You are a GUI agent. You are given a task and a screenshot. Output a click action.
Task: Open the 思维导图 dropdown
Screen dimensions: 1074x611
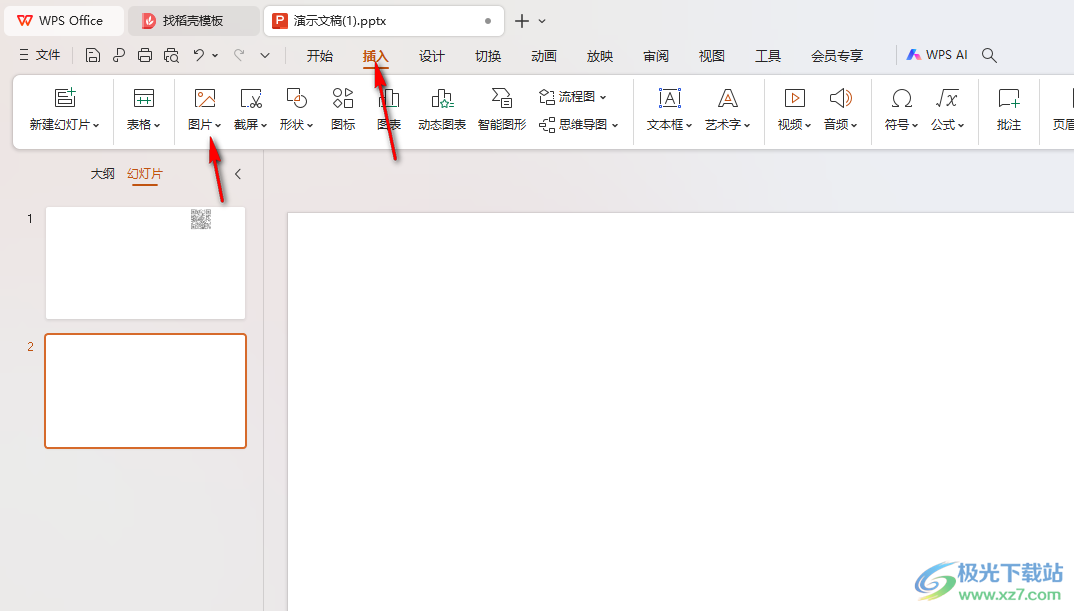[579, 125]
